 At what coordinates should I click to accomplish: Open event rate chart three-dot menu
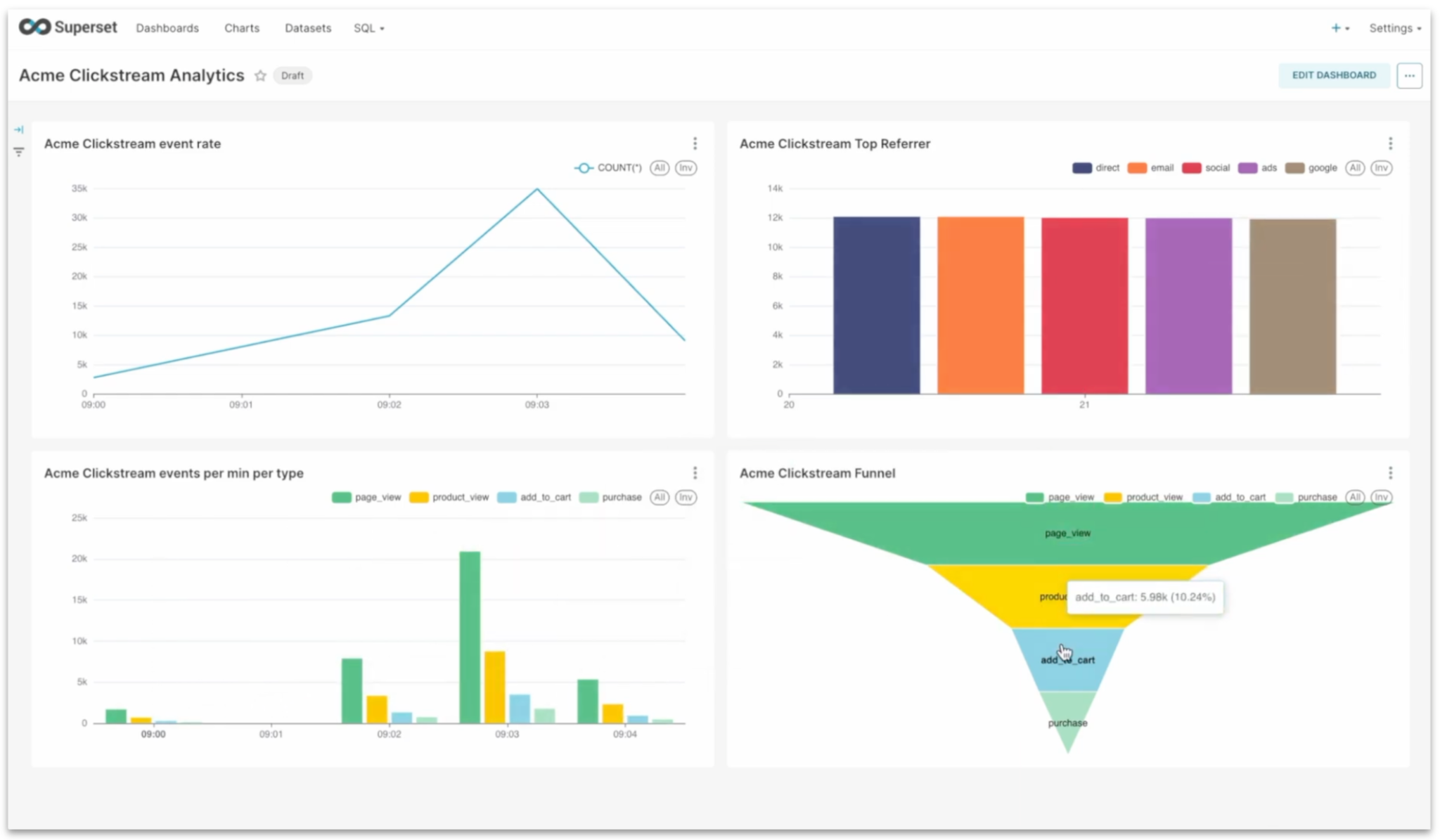click(695, 143)
